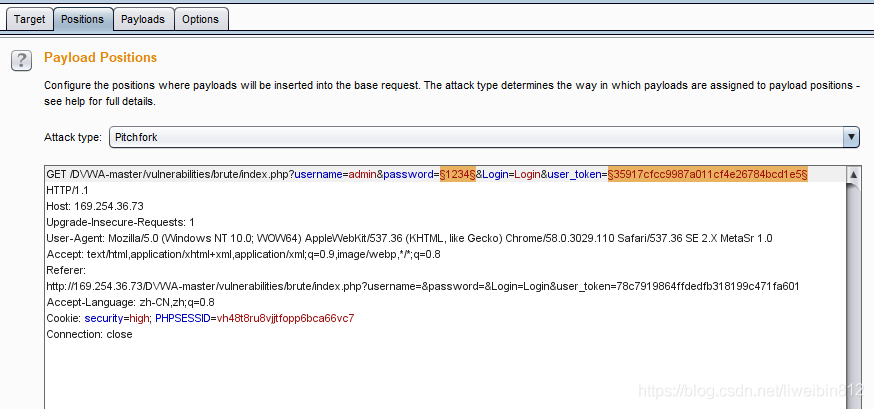Click the Referer URL line with user_token
The width and height of the screenshot is (874, 409).
click(x=423, y=286)
